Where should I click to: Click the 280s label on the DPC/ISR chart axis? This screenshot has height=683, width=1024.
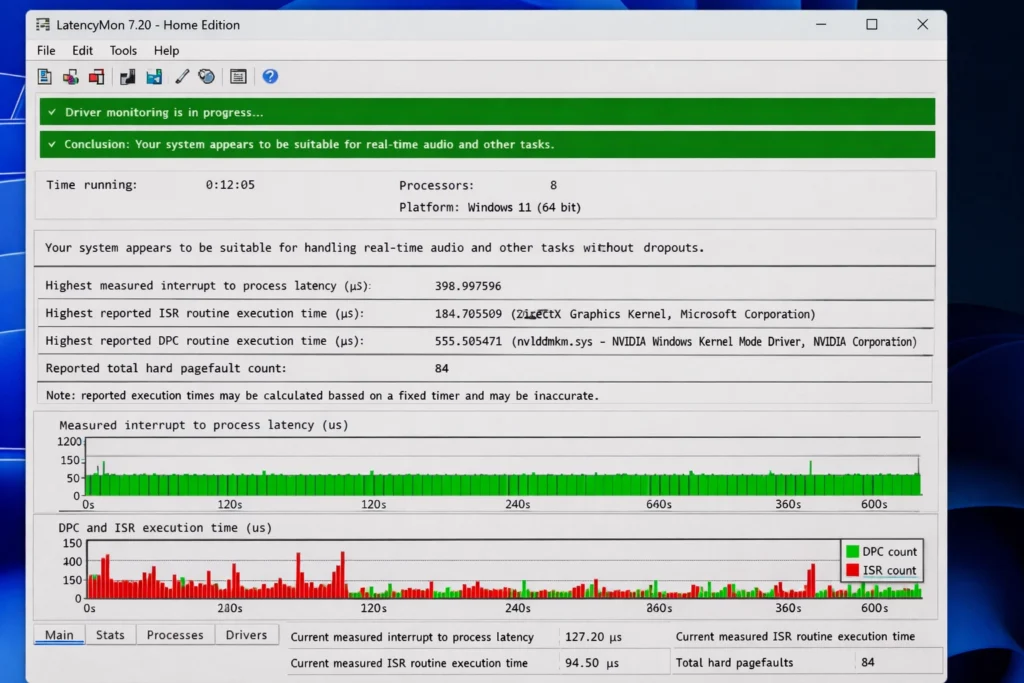(x=230, y=608)
